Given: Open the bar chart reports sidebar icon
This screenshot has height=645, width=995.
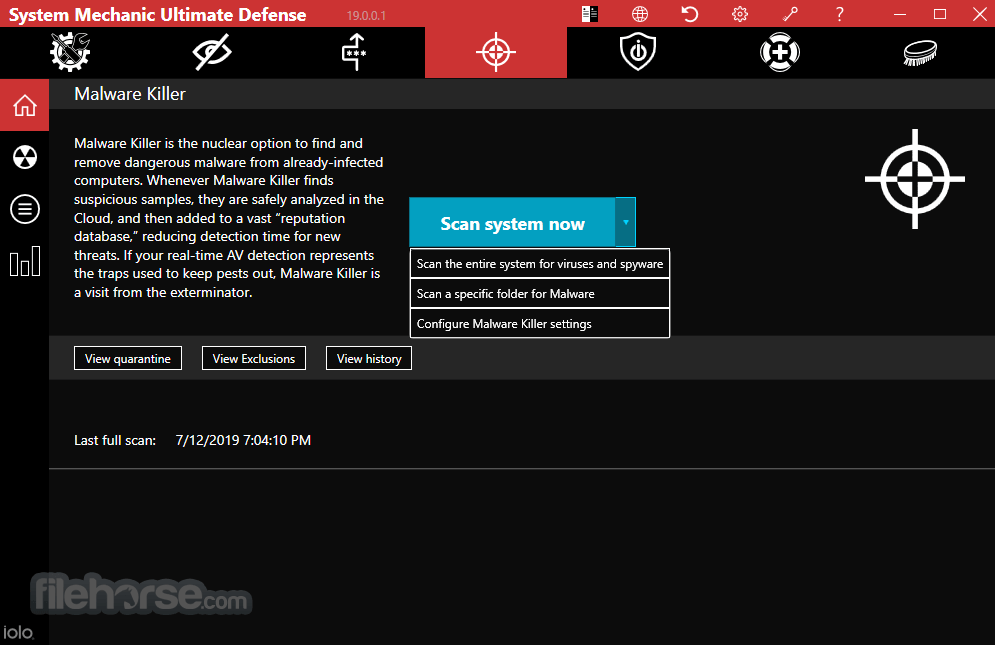Looking at the screenshot, I should pos(25,261).
